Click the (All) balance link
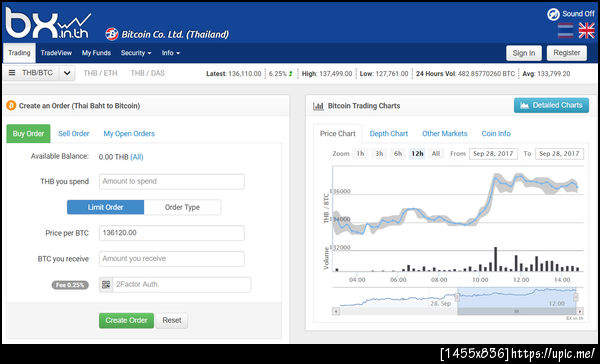Viewport: 600px width, 364px height. point(137,157)
